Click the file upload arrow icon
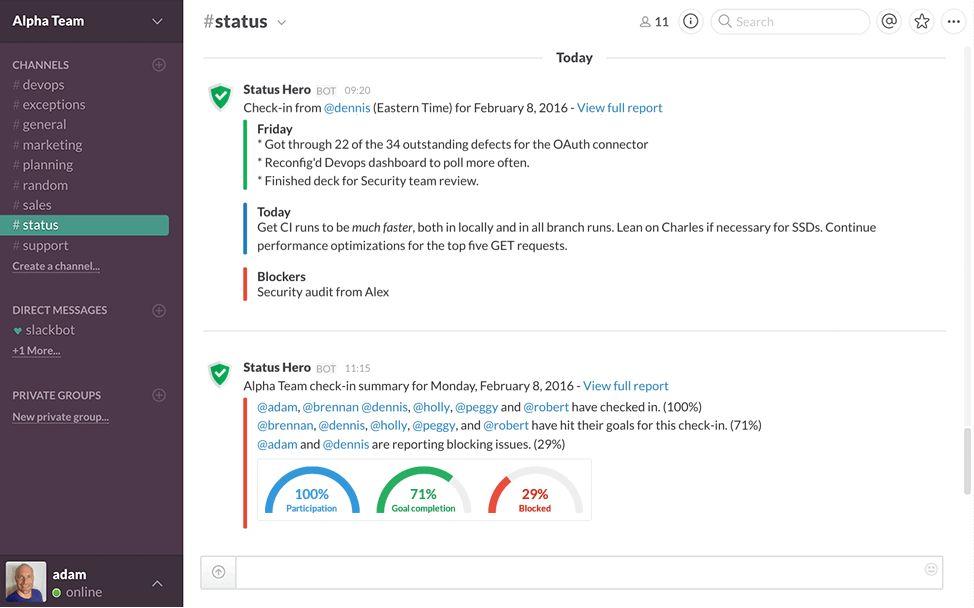The width and height of the screenshot is (974, 608). tap(218, 572)
